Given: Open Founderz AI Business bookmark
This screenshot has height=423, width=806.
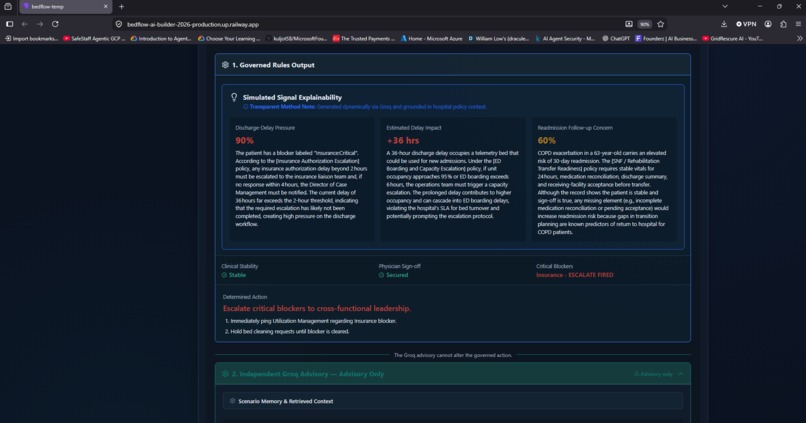Looking at the screenshot, I should pos(666,39).
